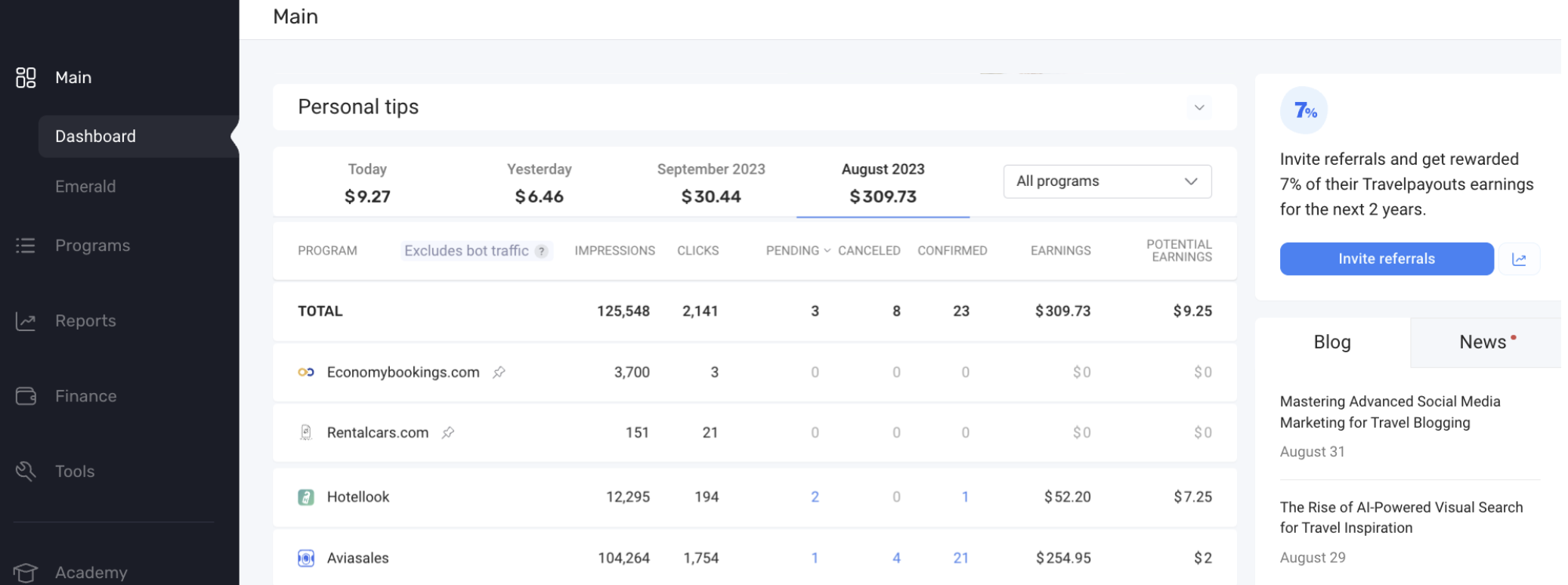The height and width of the screenshot is (585, 1568).
Task: Click the Reports chart icon in sidebar
Action: [26, 321]
